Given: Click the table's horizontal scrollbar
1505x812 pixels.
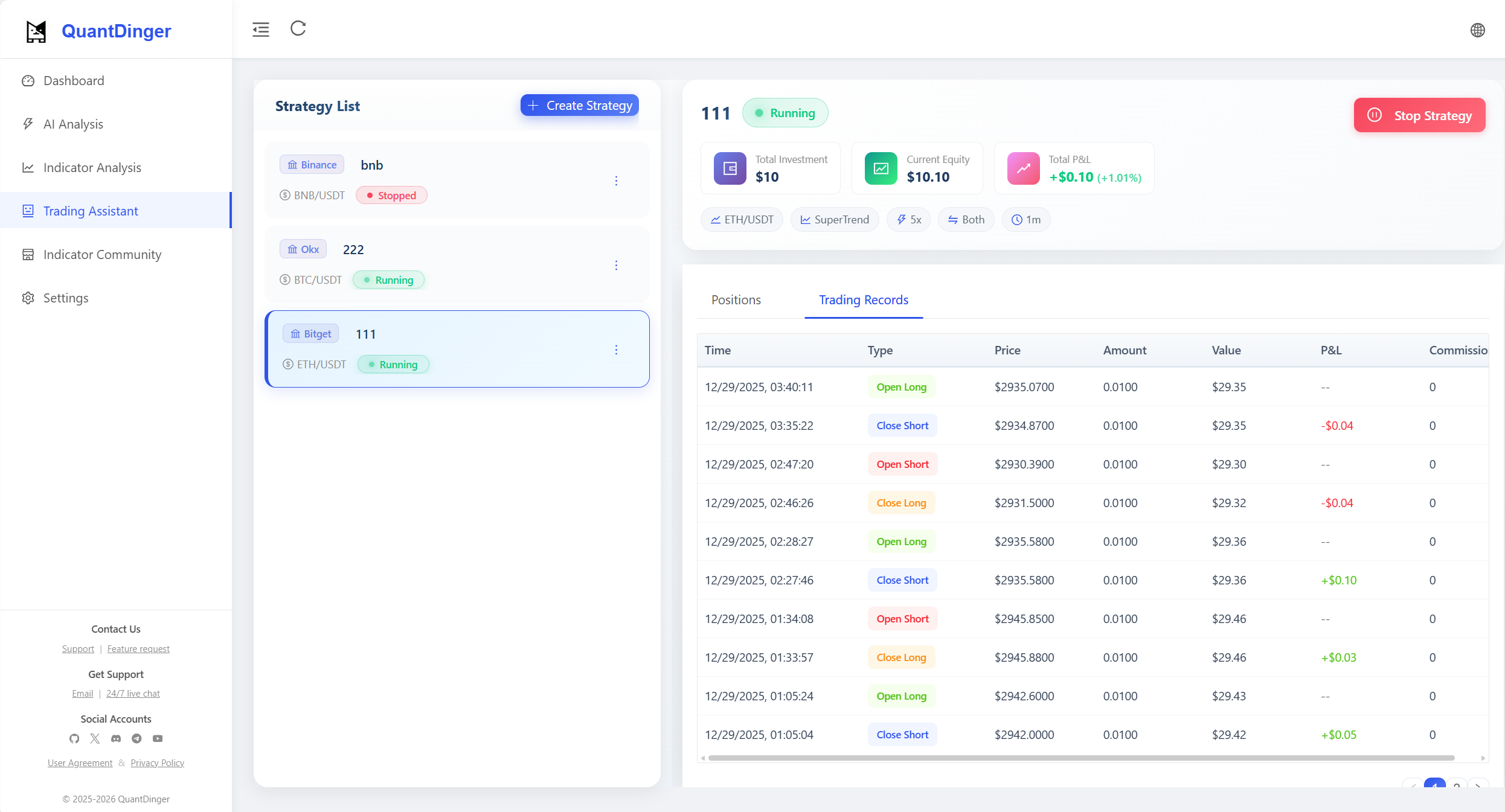Looking at the screenshot, I should coord(1081,758).
